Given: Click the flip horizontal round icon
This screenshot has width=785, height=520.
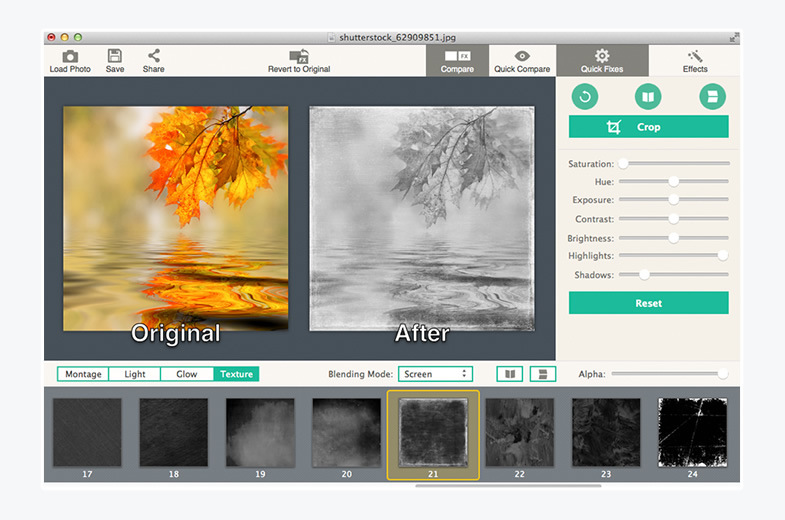Looking at the screenshot, I should tap(648, 97).
